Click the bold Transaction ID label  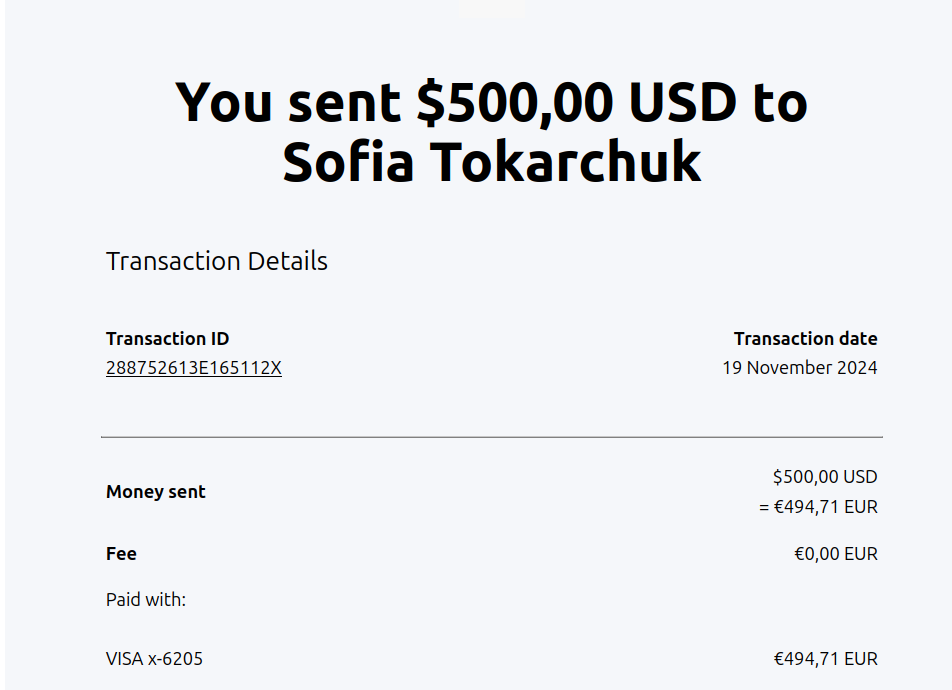point(167,339)
